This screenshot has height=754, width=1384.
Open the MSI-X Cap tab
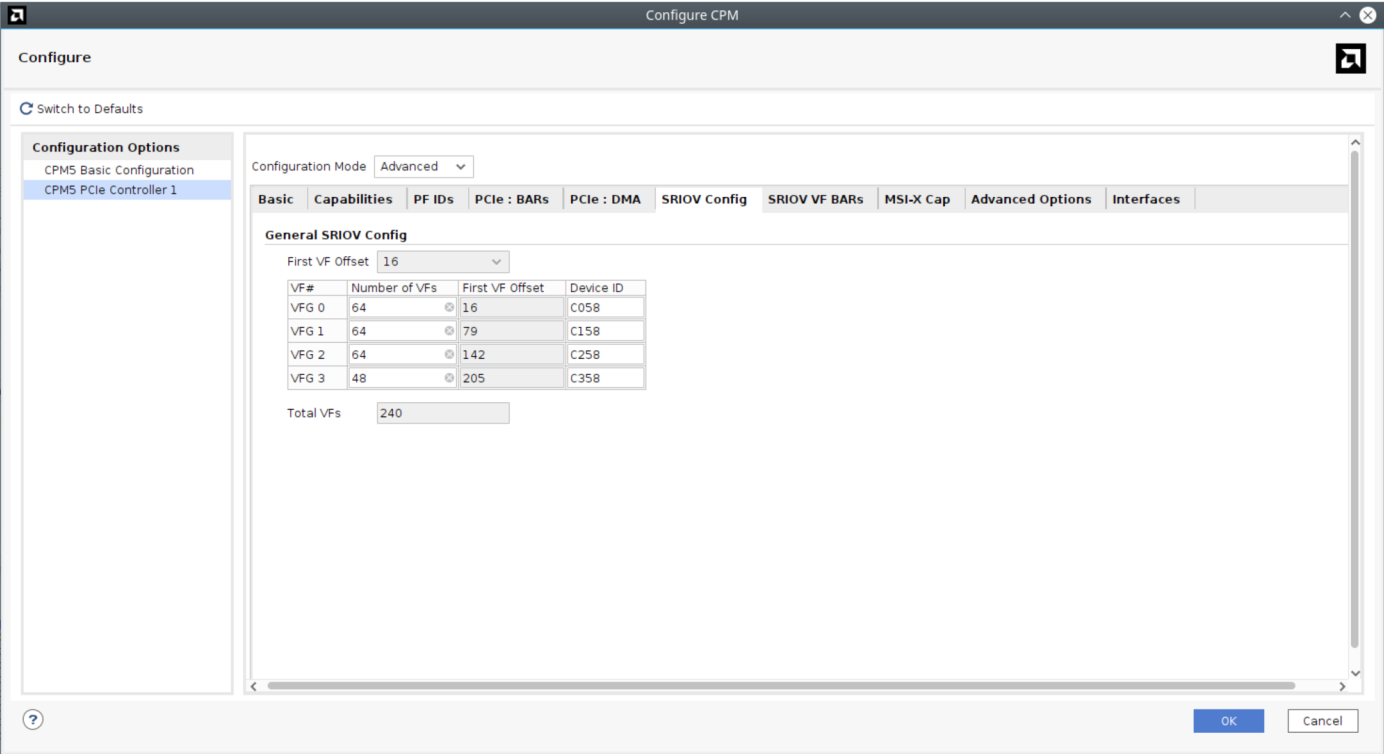coord(917,199)
